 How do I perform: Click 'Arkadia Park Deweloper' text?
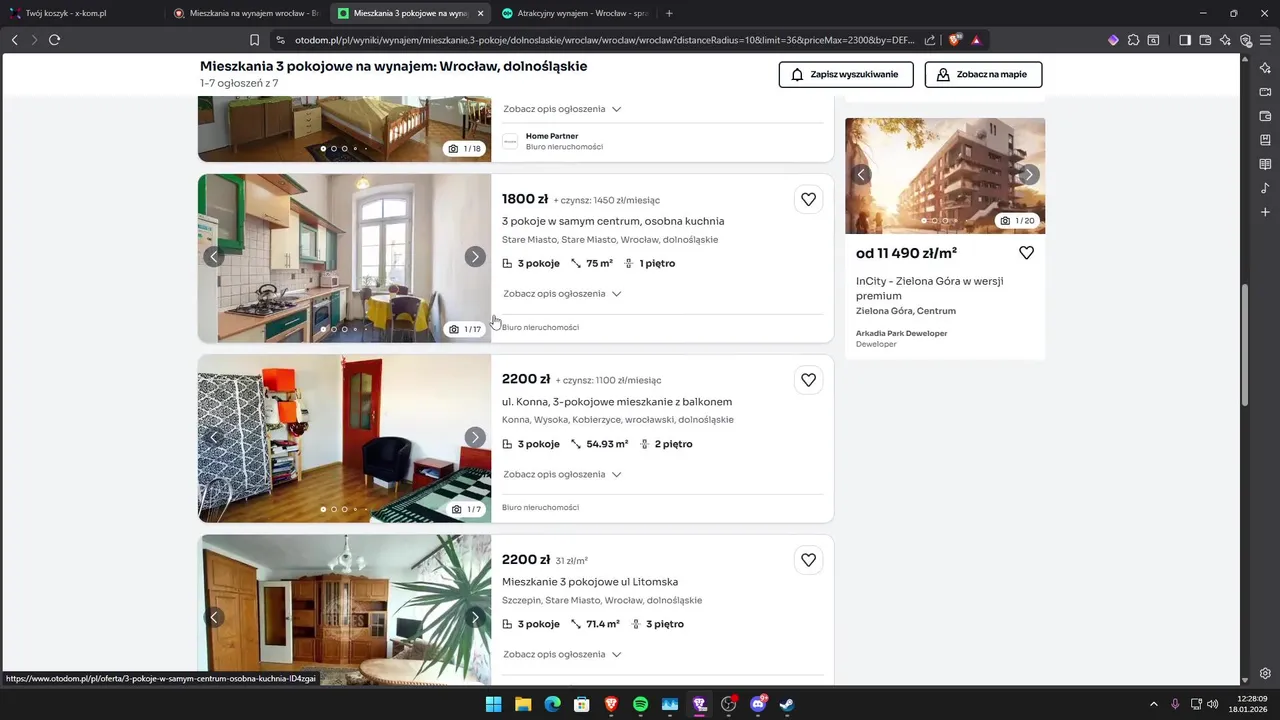tap(901, 333)
